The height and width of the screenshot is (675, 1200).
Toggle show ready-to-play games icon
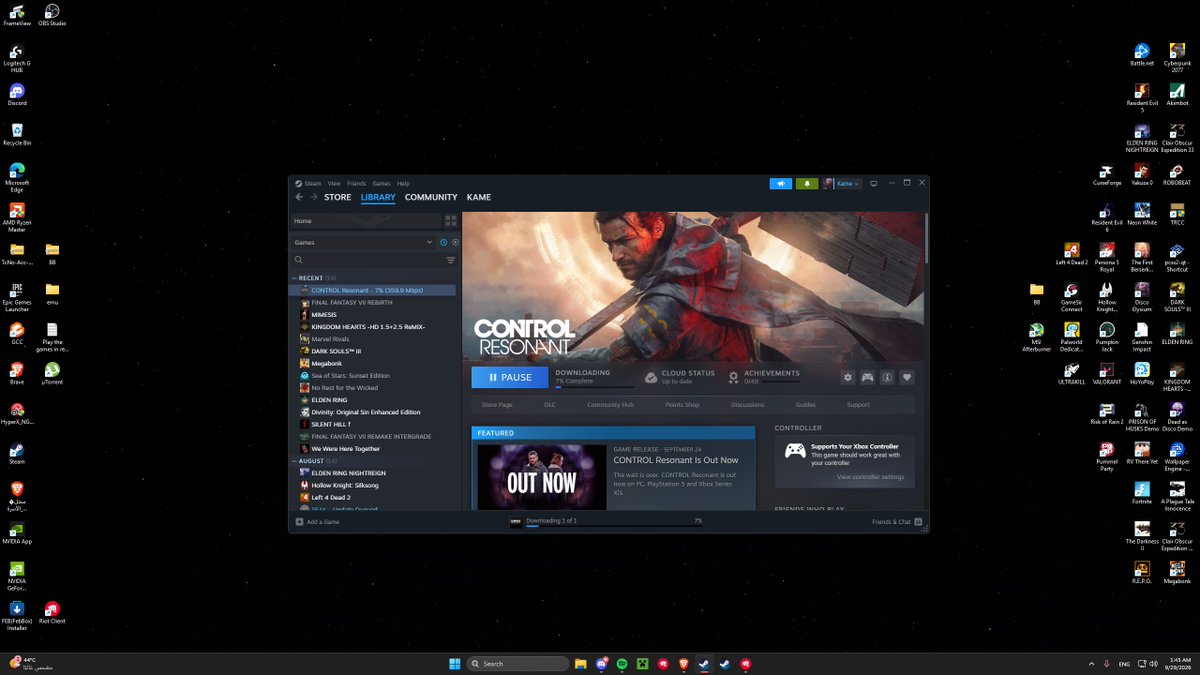tap(456, 242)
